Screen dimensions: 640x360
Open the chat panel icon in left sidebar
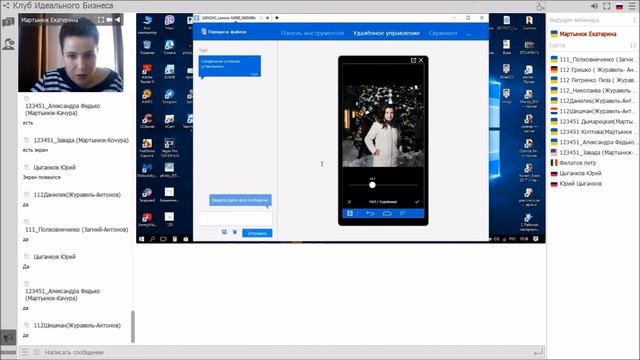tap(8, 22)
